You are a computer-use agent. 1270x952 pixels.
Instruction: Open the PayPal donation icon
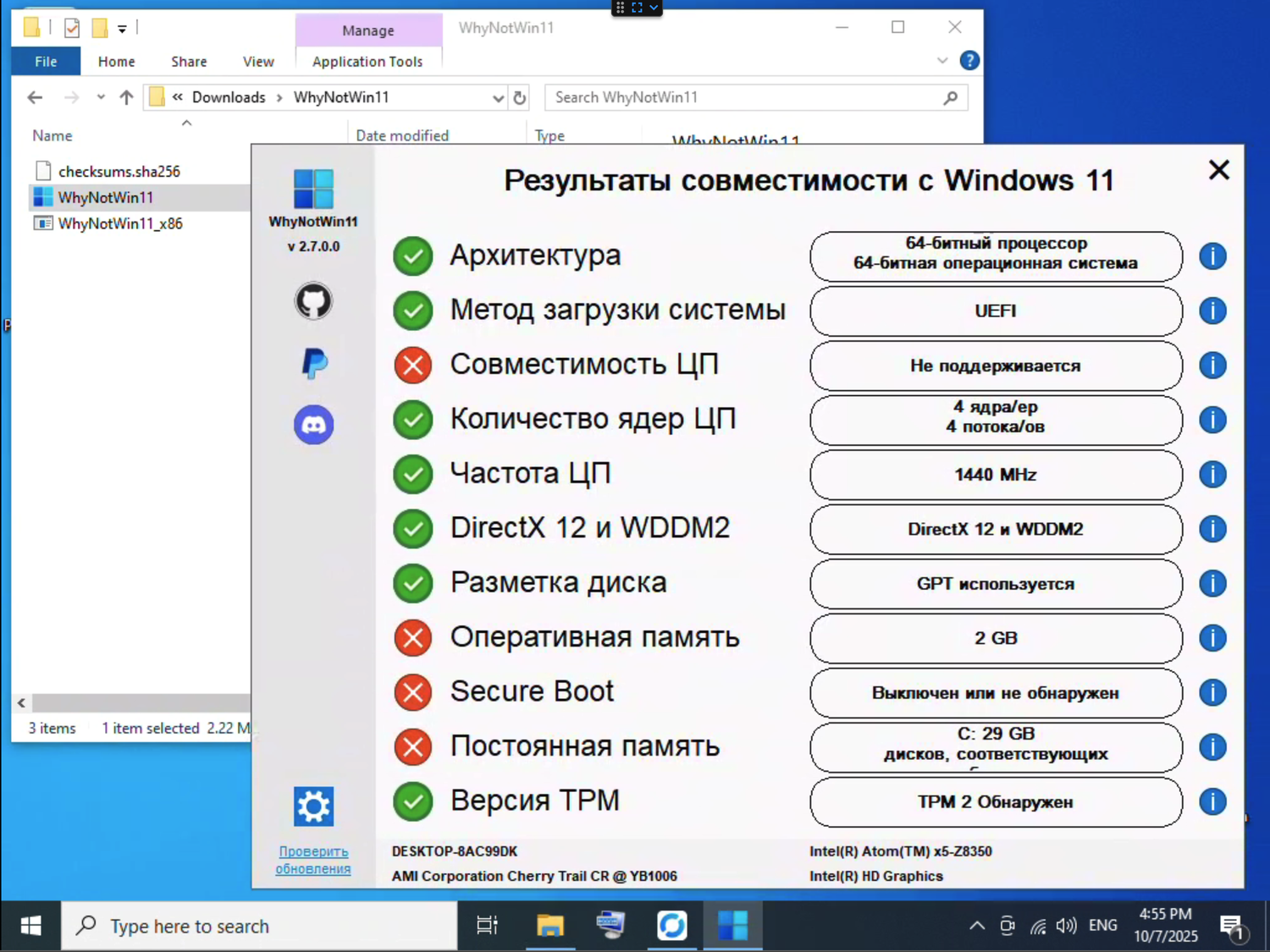(314, 363)
